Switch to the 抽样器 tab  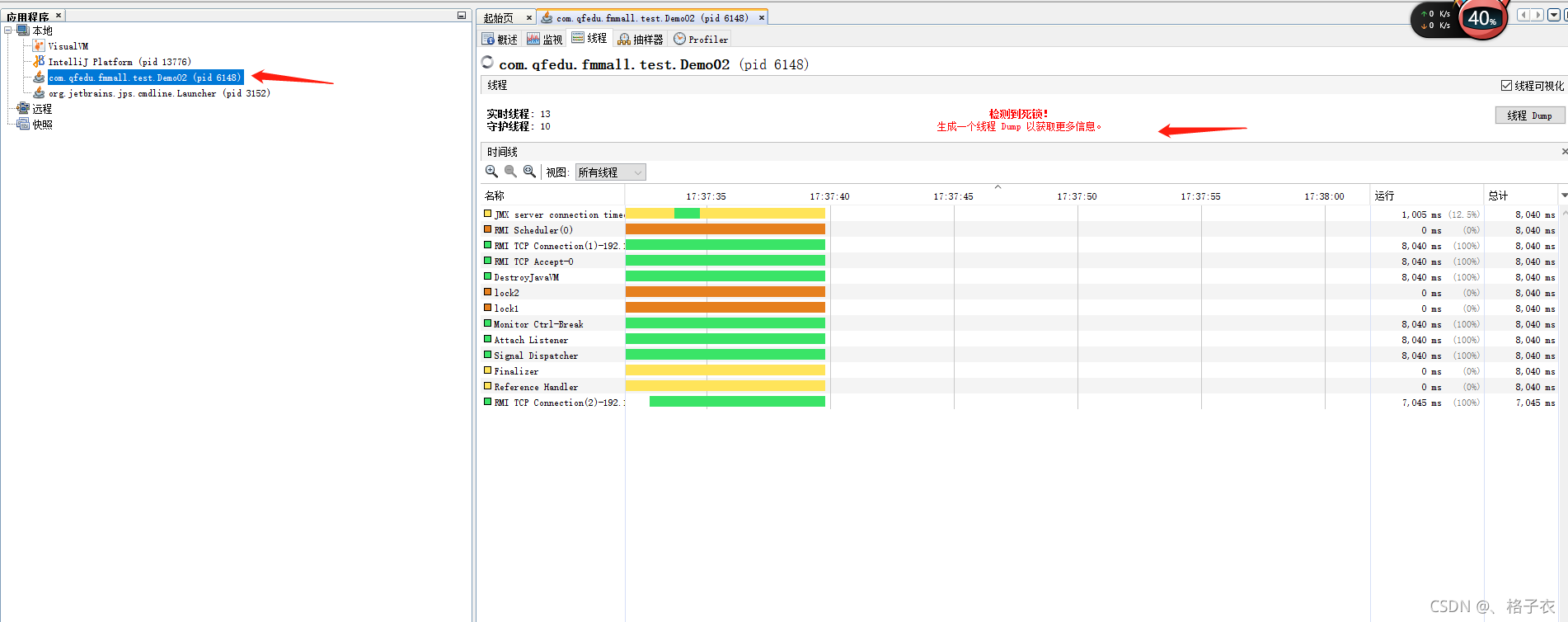tap(641, 40)
